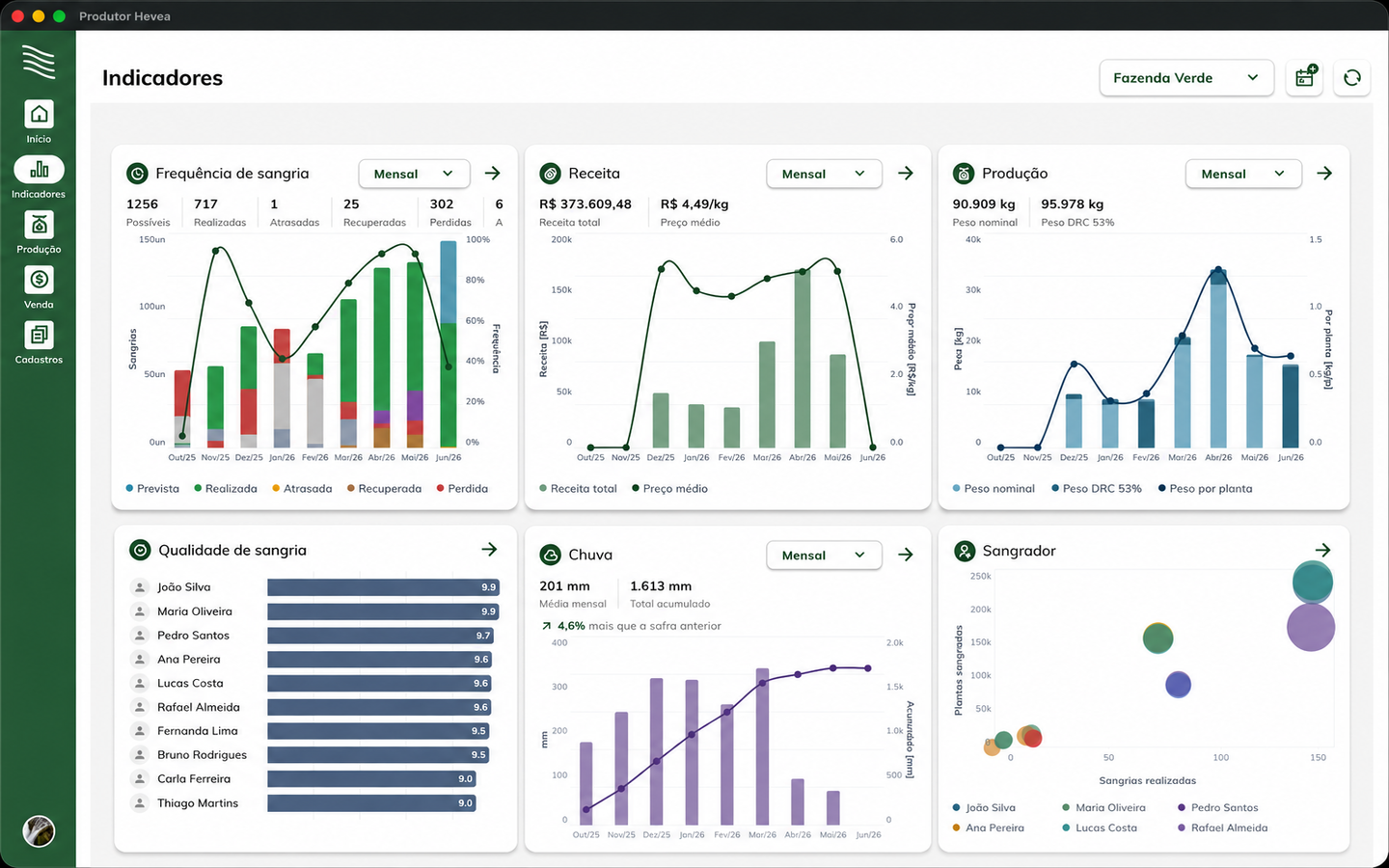
Task: Toggle Prevista legend series
Action: (x=152, y=489)
